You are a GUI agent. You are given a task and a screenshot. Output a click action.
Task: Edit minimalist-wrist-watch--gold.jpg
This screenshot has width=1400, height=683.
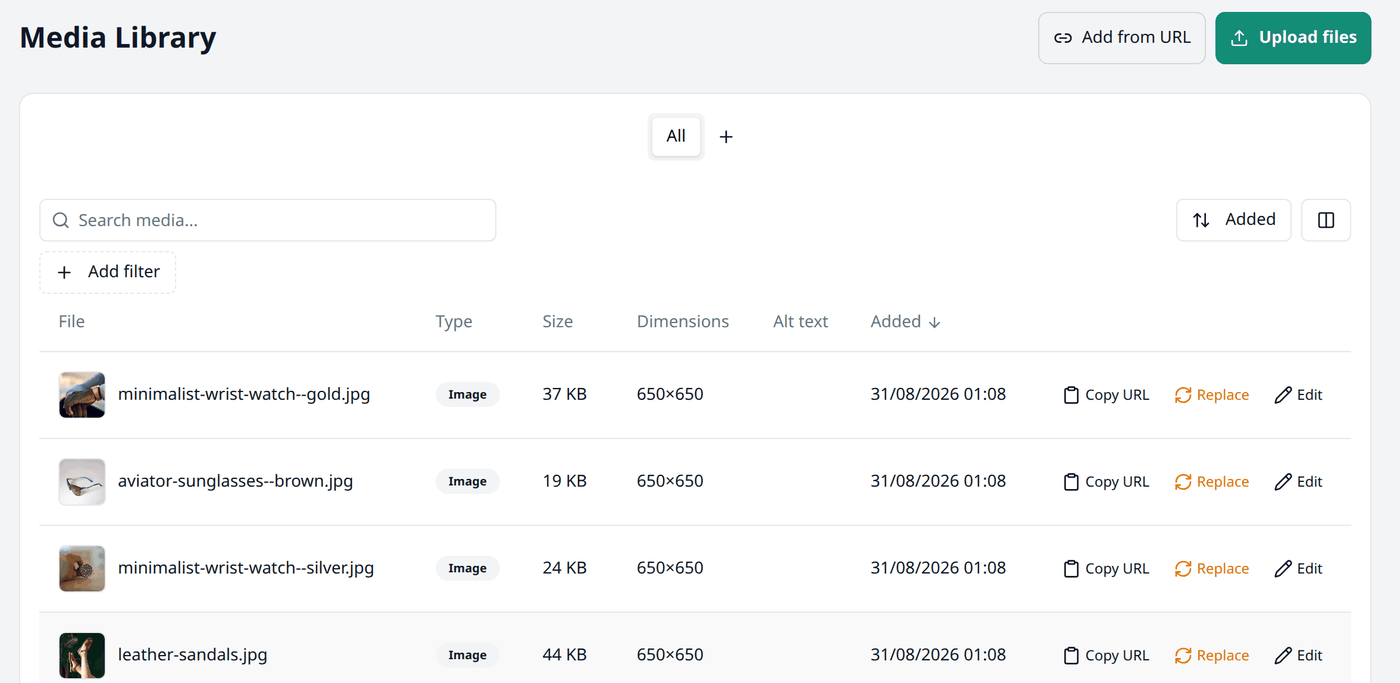(x=1299, y=395)
